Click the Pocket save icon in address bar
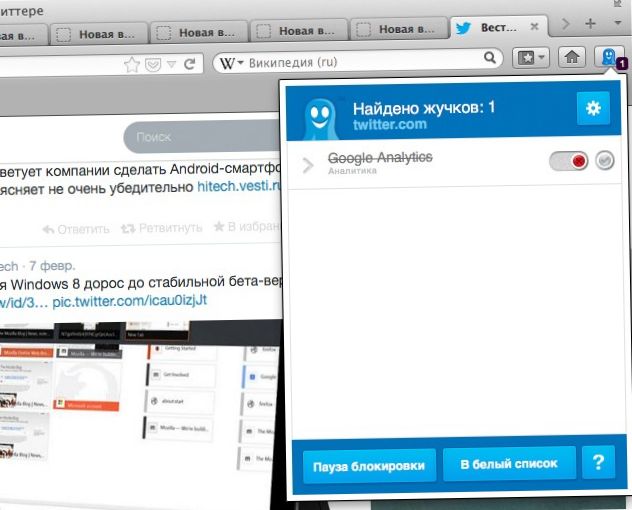632x510 pixels. point(153,64)
